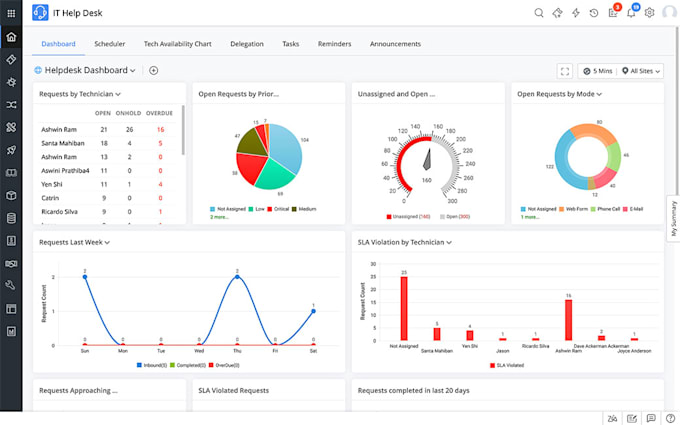The image size is (680, 425).
Task: Open the help question mark icon
Action: click(670, 418)
